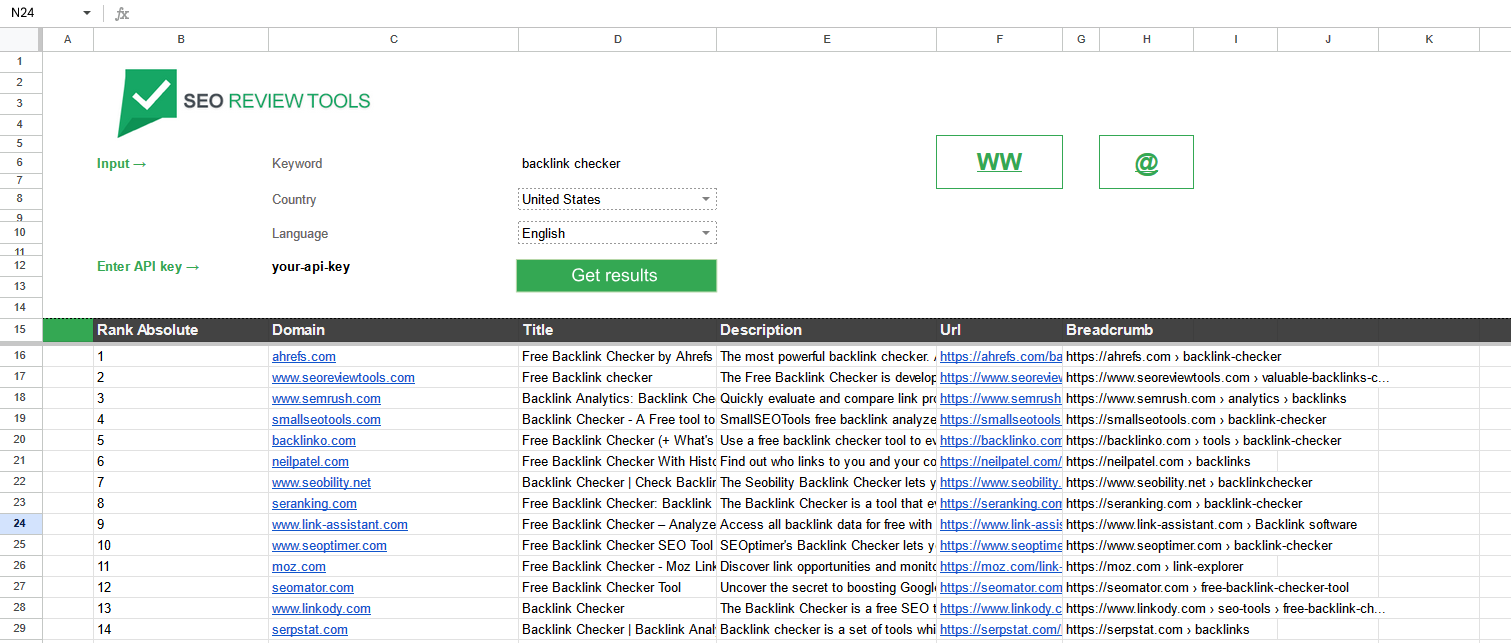Select row 24 header
This screenshot has height=643, width=1511.
(x=21, y=524)
